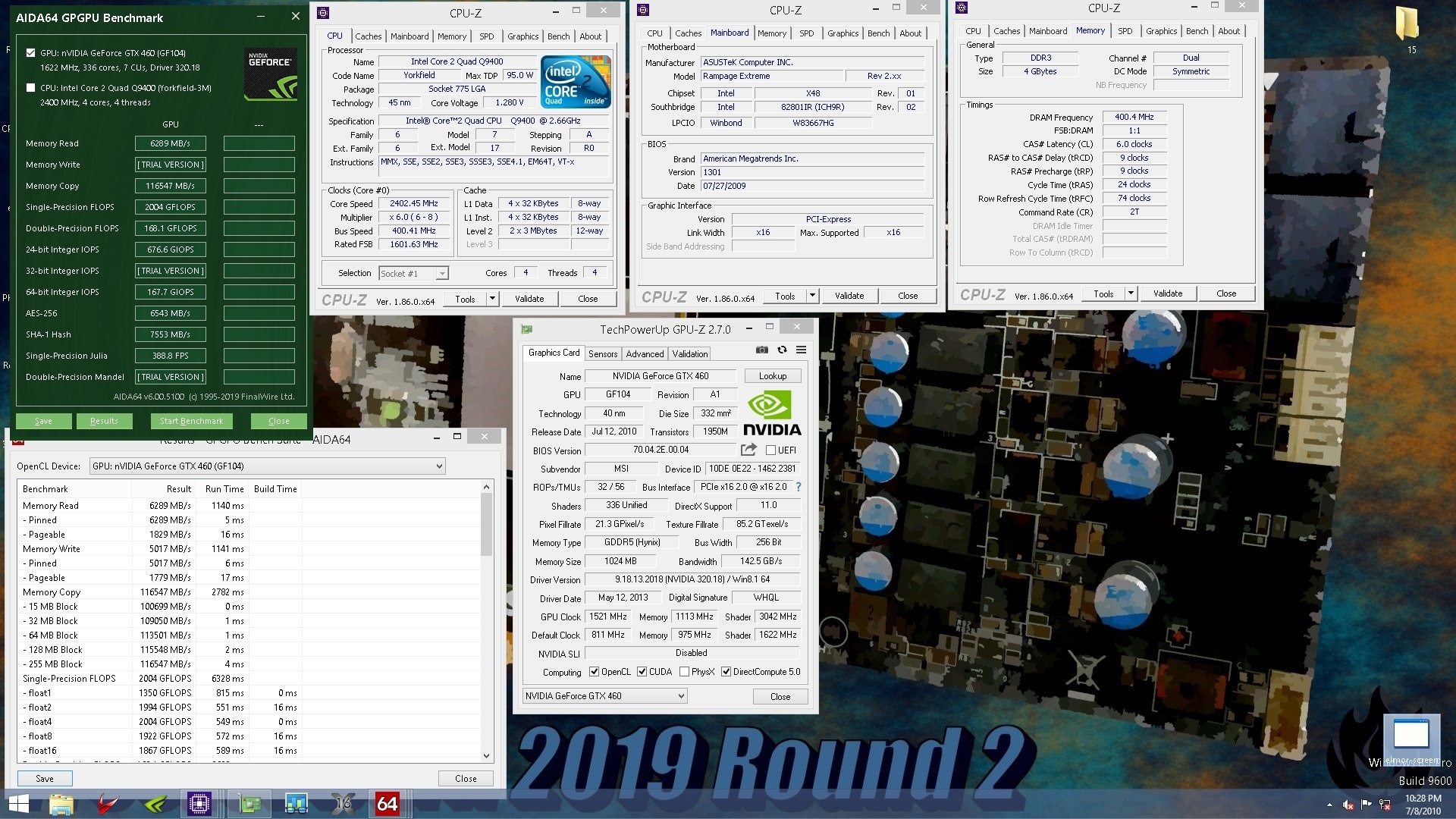Screen dimensions: 1456x819
Task: Click the Intel Core 2 Quad logo in CPU-Z
Action: pos(575,82)
